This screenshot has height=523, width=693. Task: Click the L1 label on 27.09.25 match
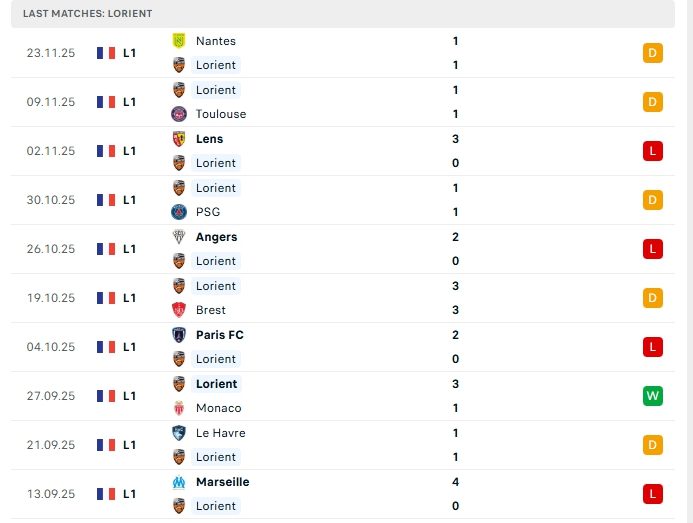pyautogui.click(x=130, y=396)
